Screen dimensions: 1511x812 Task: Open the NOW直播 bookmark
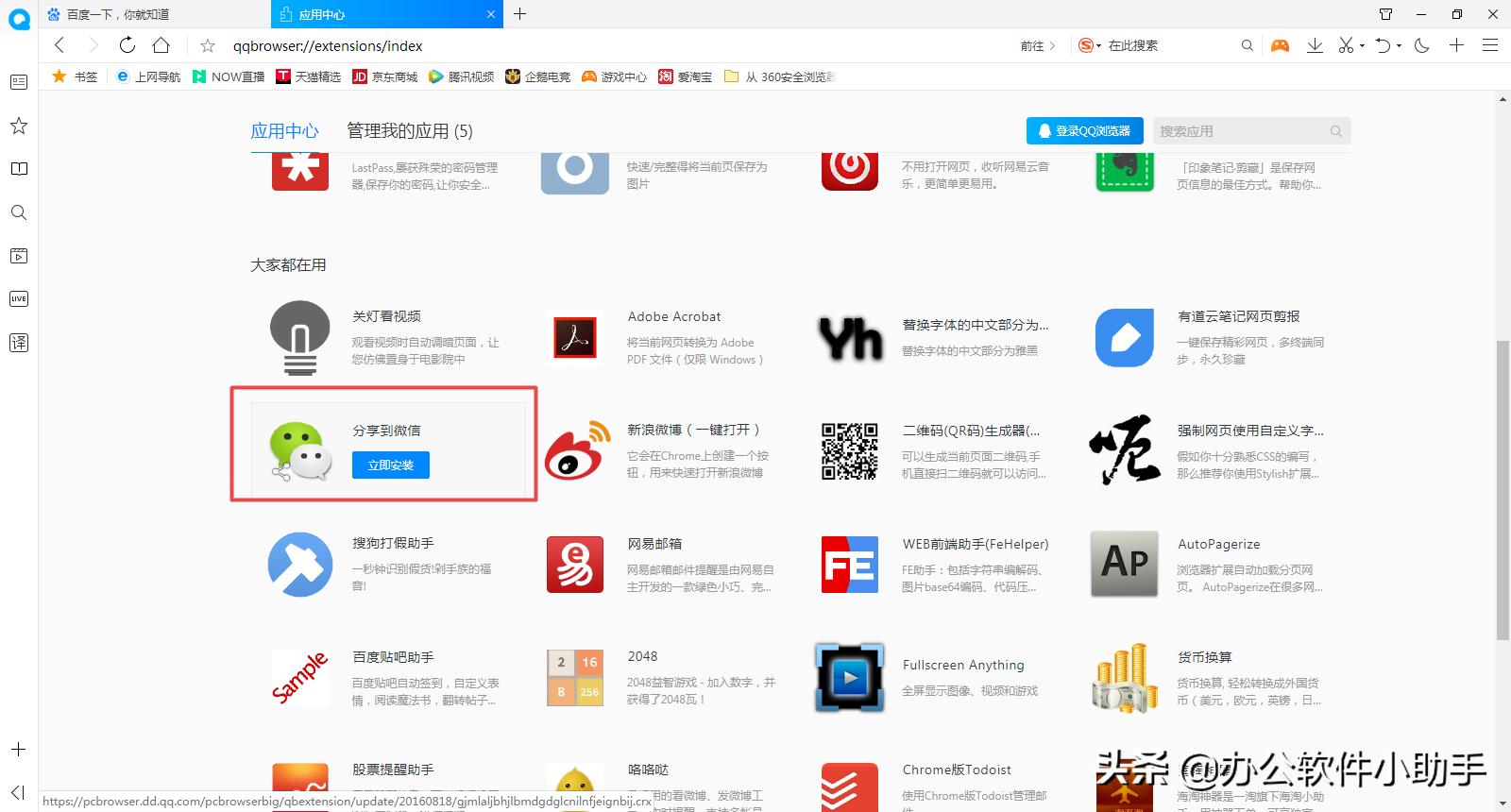point(229,76)
